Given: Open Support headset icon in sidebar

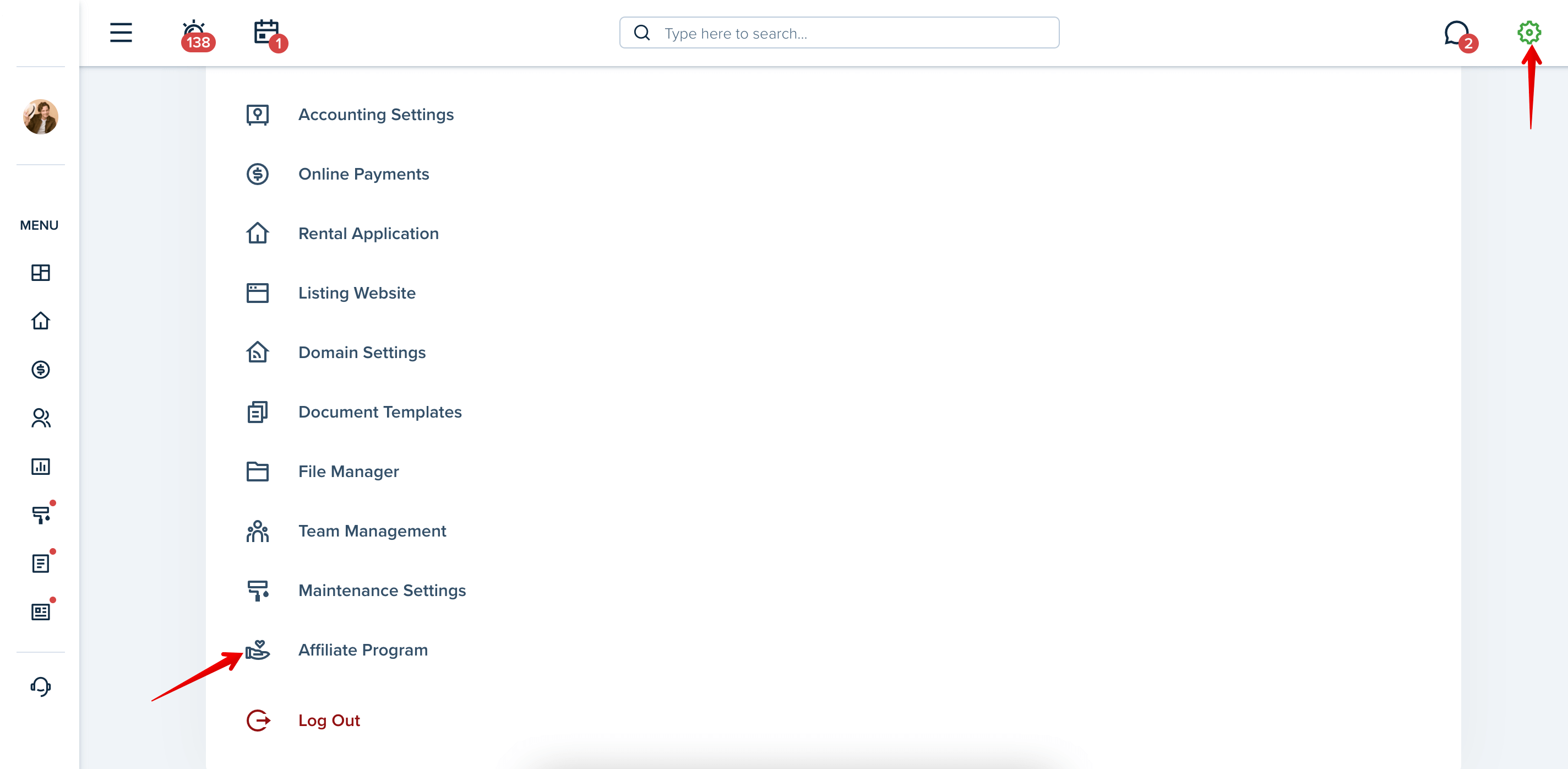Looking at the screenshot, I should click(x=41, y=686).
